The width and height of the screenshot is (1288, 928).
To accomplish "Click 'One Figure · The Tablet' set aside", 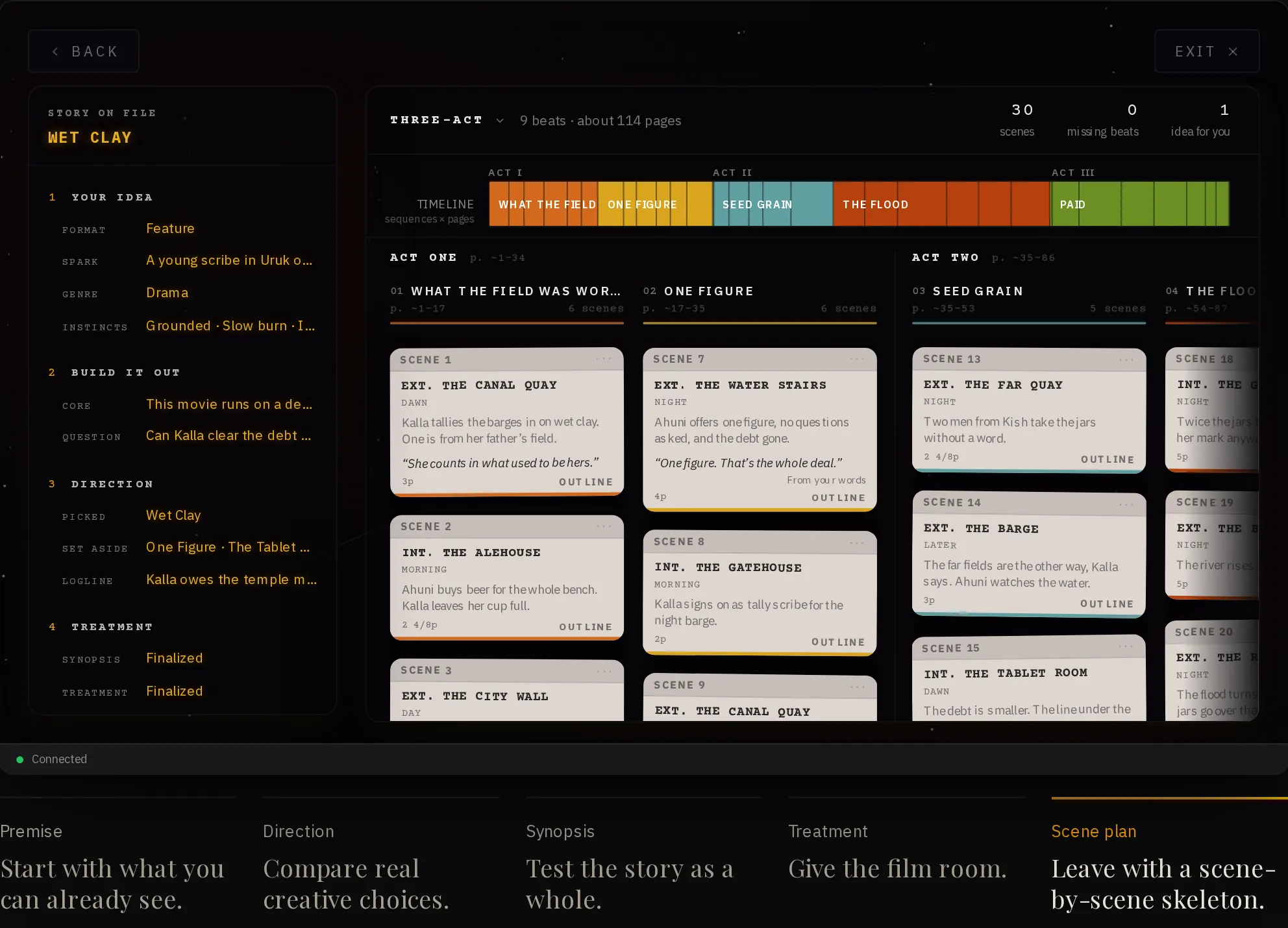I will tap(228, 547).
